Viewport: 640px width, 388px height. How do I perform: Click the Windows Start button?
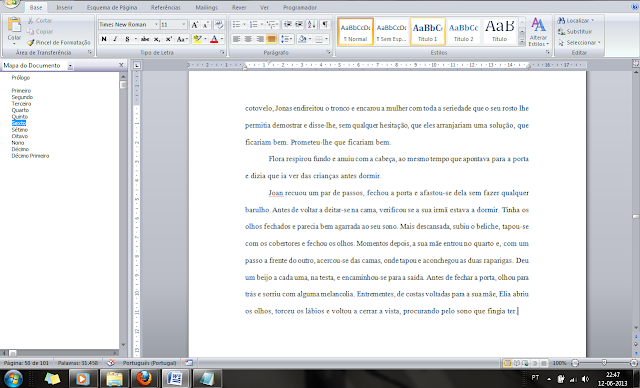(13, 379)
